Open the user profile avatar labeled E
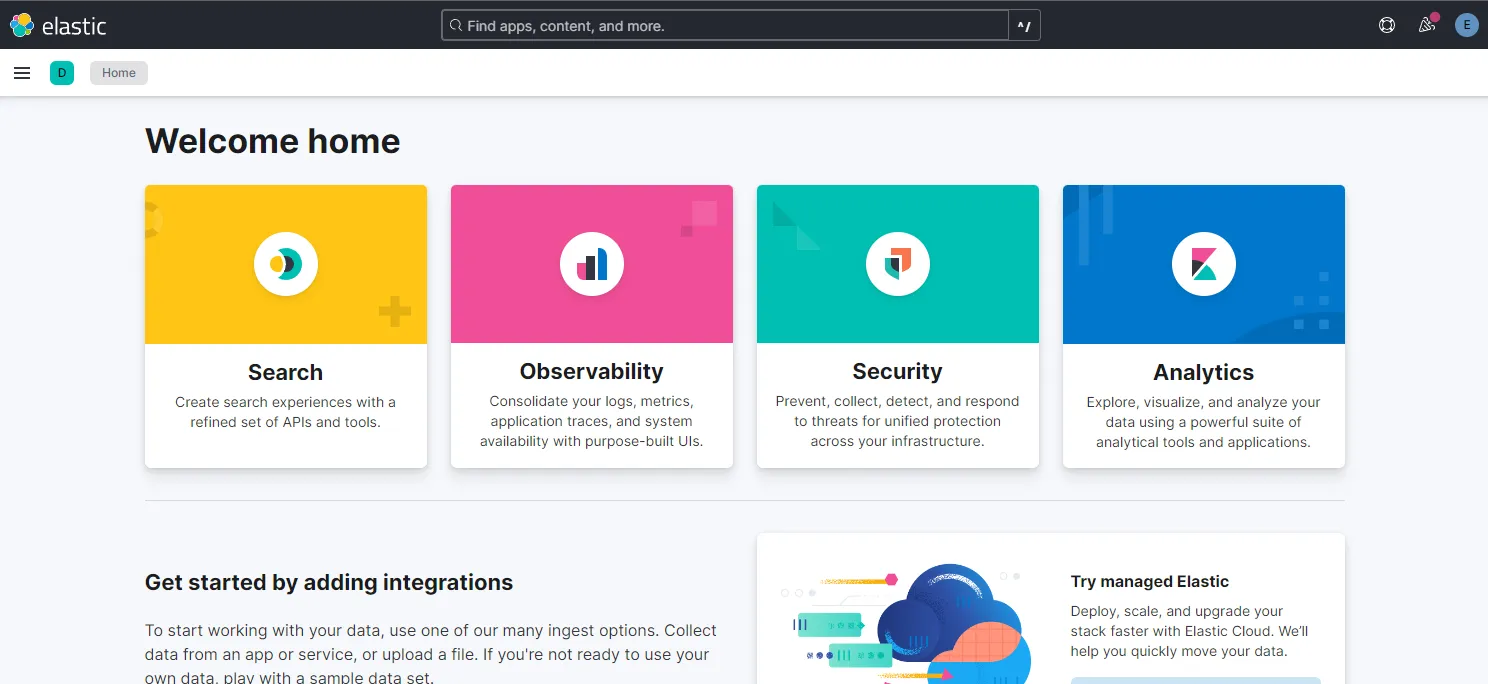Image resolution: width=1488 pixels, height=684 pixels. (x=1466, y=24)
